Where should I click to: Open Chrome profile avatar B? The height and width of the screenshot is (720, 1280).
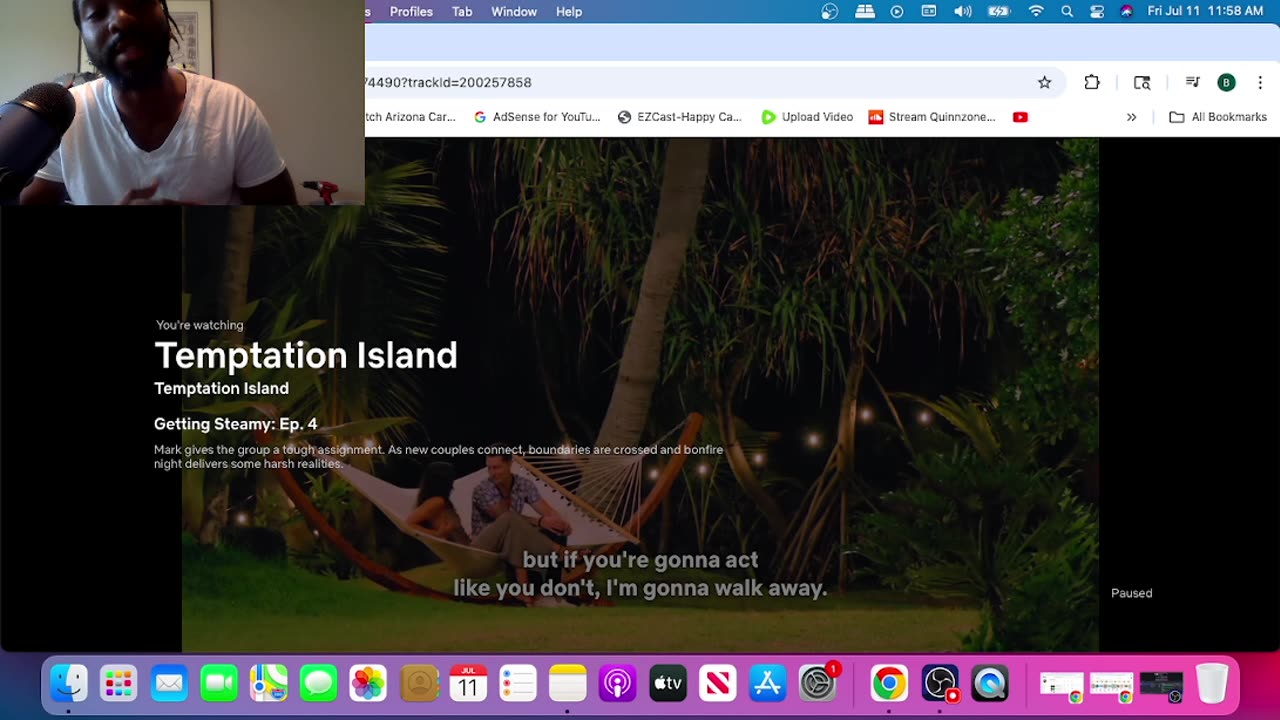click(x=1226, y=83)
